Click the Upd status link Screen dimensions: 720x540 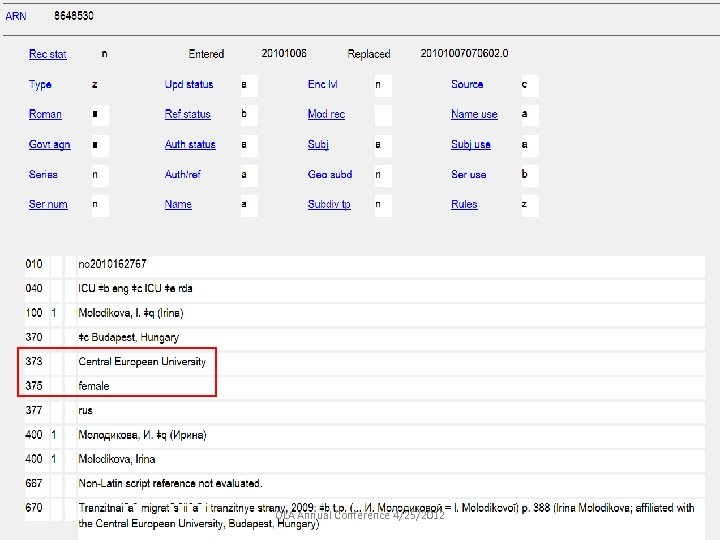point(189,85)
